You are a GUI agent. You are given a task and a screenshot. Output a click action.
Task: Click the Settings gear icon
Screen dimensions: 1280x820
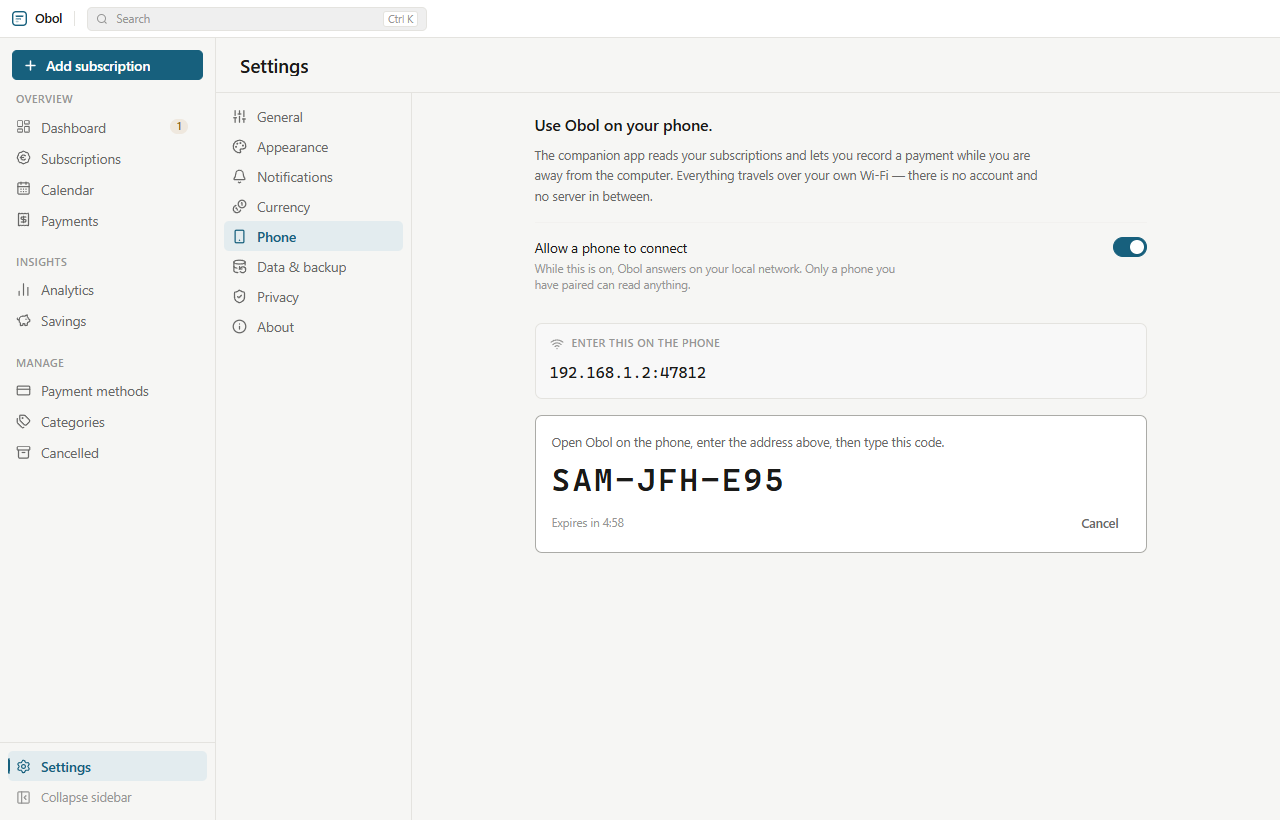[x=23, y=766]
